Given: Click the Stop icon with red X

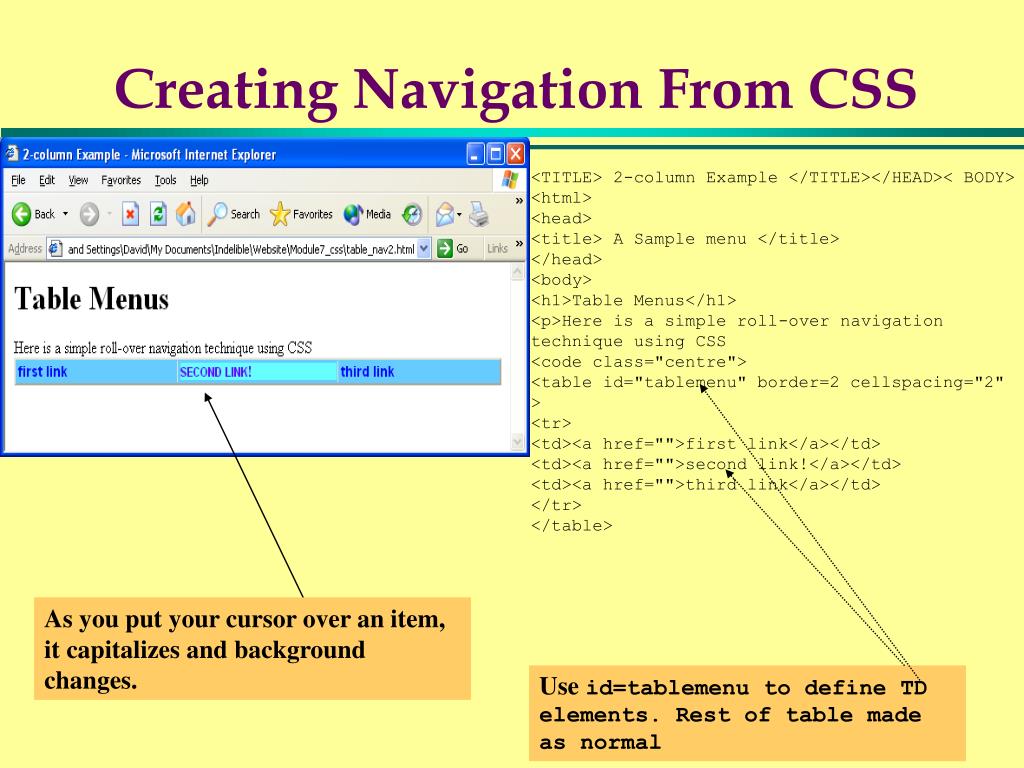Looking at the screenshot, I should [131, 214].
